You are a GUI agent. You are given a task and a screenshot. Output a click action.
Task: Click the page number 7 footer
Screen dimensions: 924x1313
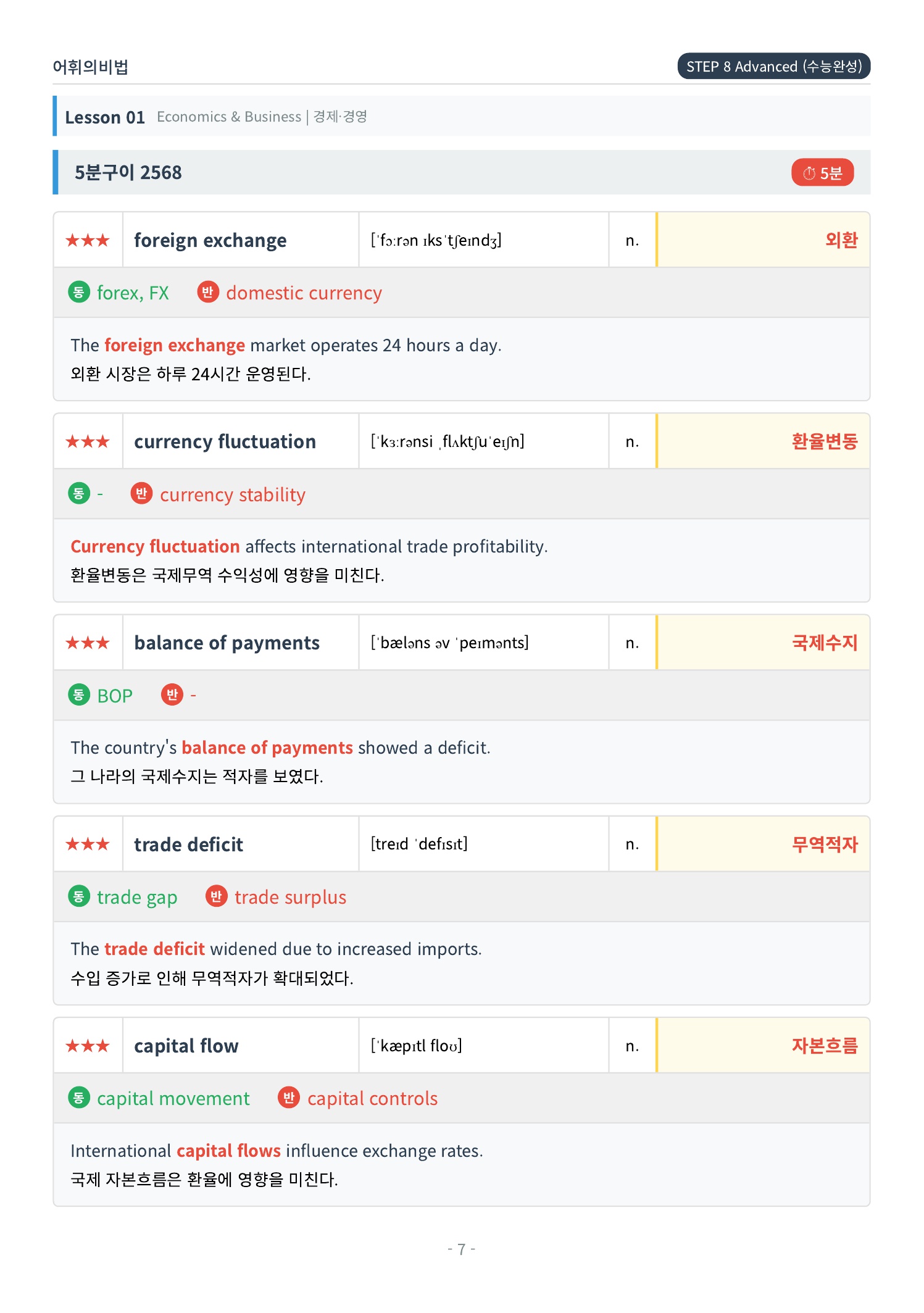pos(462,1249)
